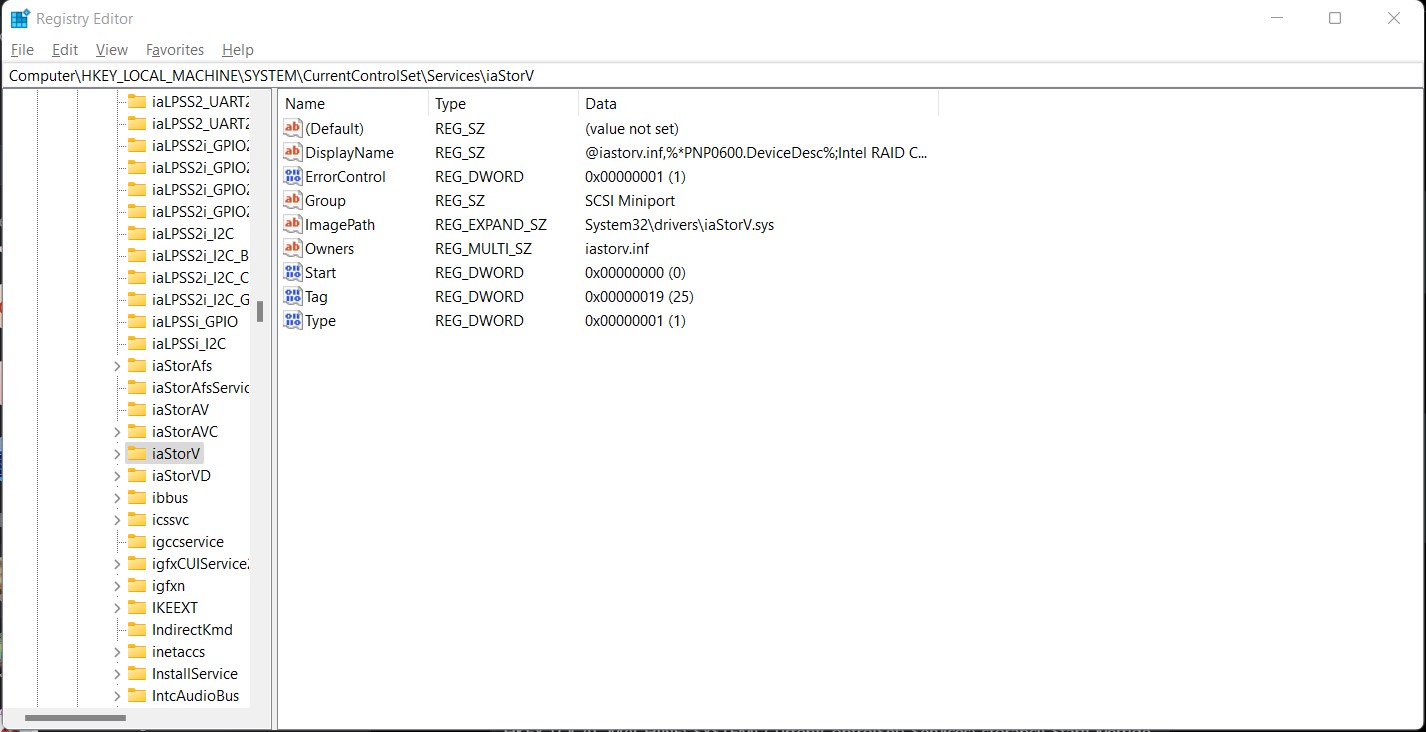Open the Favorites menu

[174, 50]
